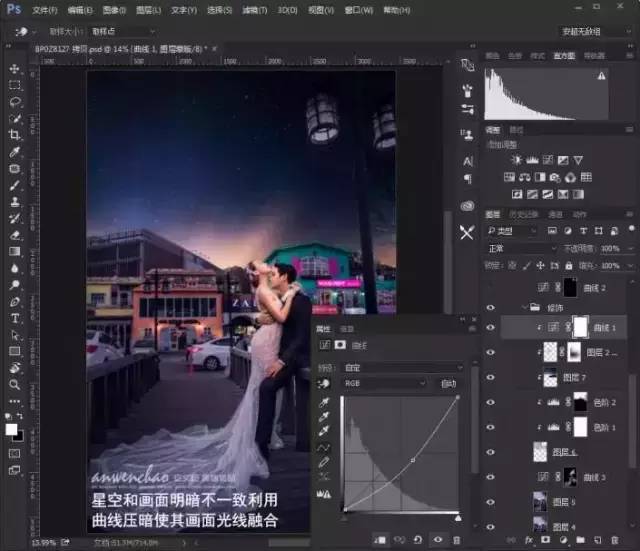This screenshot has width=640, height=551.
Task: Select the Rectangular Marquee tool
Action: click(x=15, y=85)
